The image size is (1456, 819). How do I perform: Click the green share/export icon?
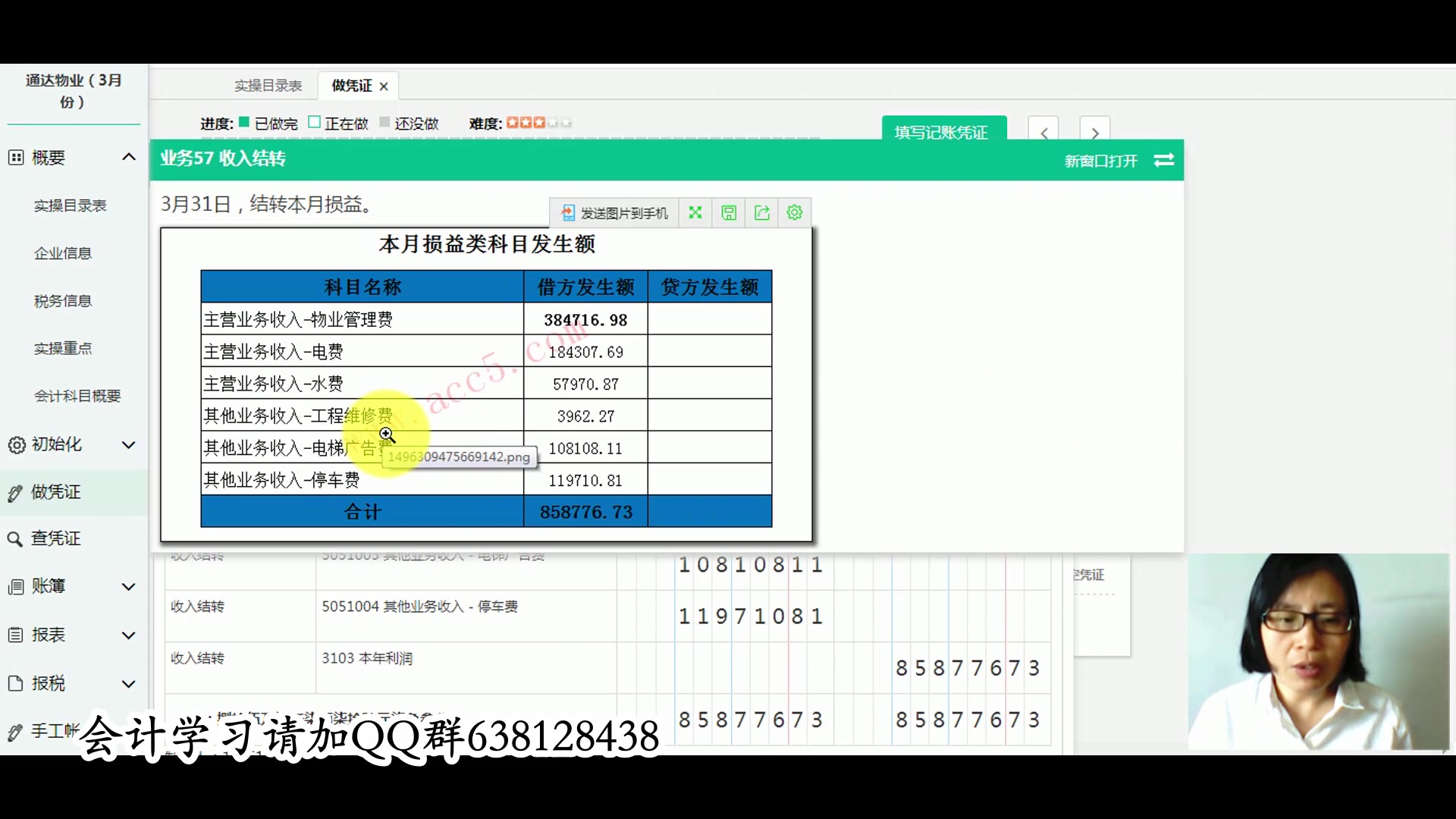(762, 212)
